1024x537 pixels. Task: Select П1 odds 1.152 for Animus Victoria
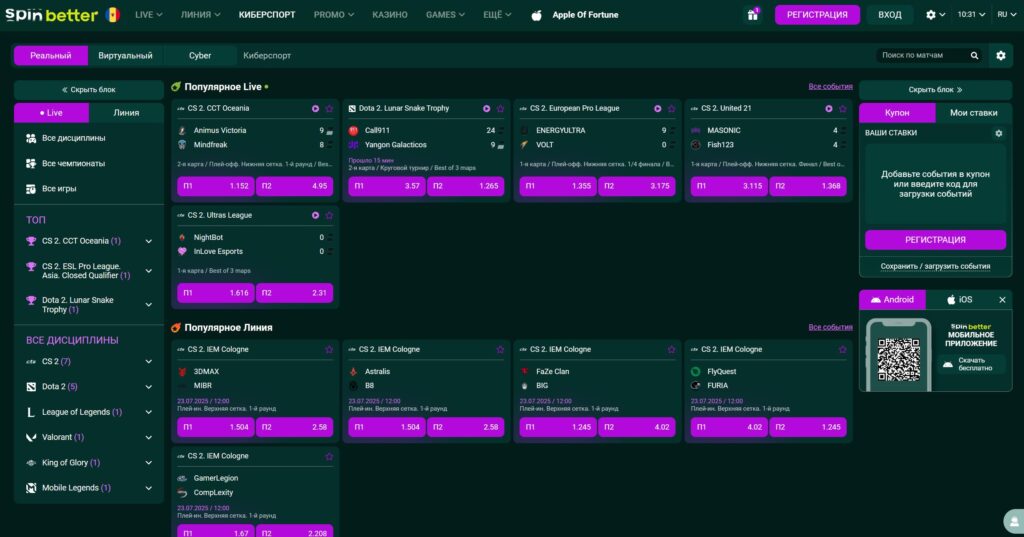coord(215,186)
